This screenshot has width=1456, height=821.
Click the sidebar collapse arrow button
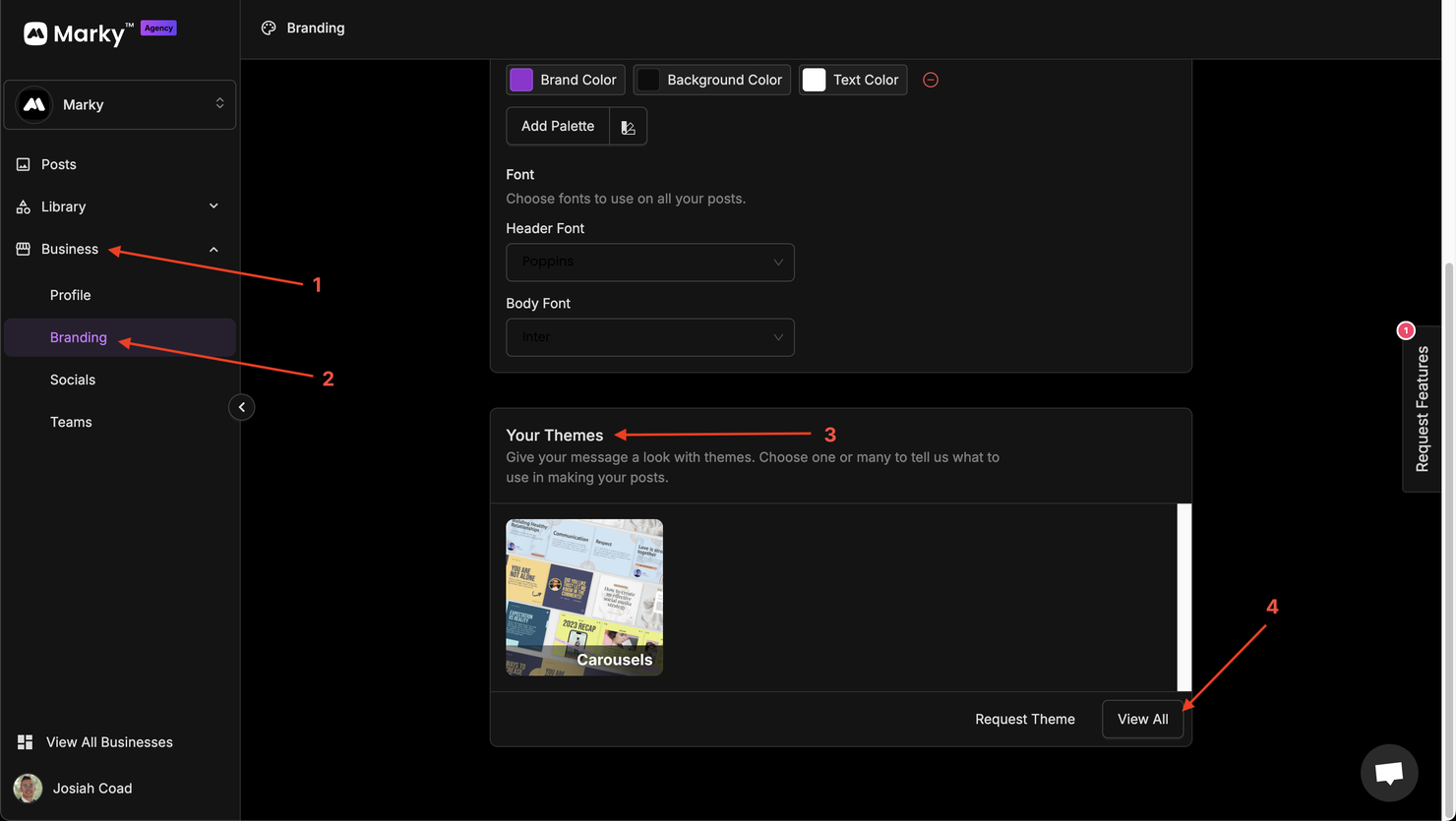coord(241,407)
